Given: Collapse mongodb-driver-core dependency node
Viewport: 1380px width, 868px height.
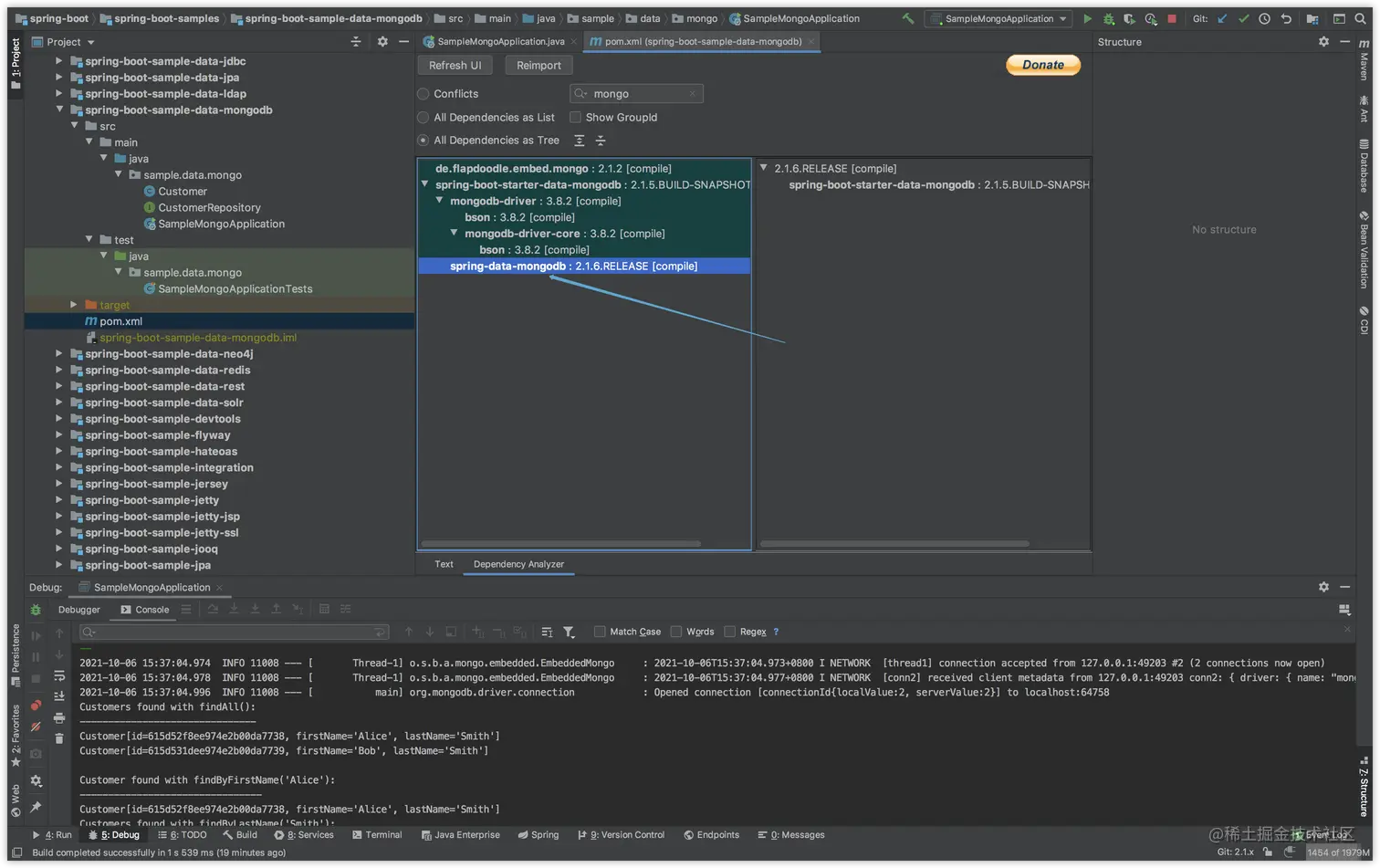Looking at the screenshot, I should (x=455, y=233).
